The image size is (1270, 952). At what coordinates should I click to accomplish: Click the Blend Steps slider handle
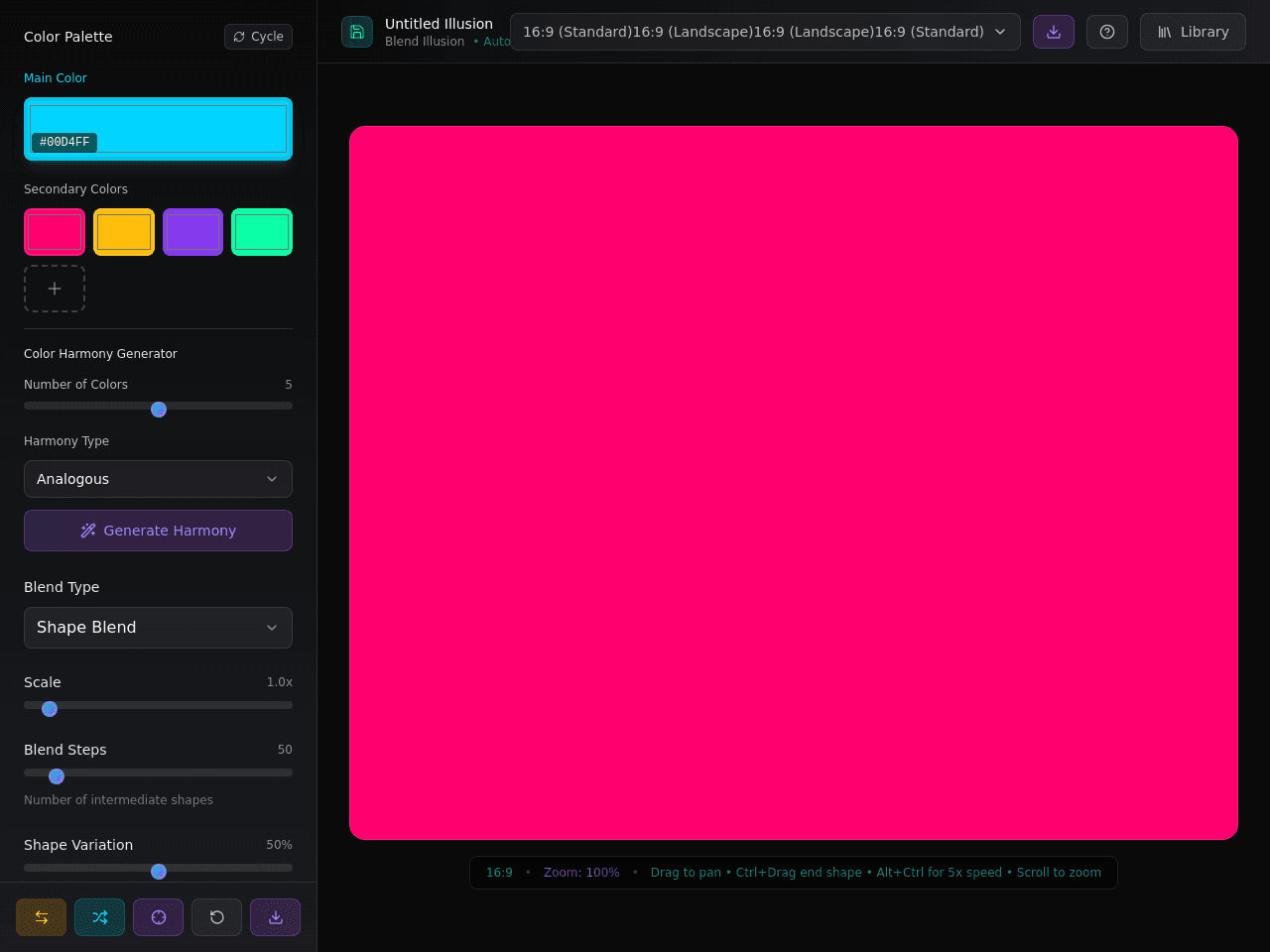pyautogui.click(x=57, y=776)
